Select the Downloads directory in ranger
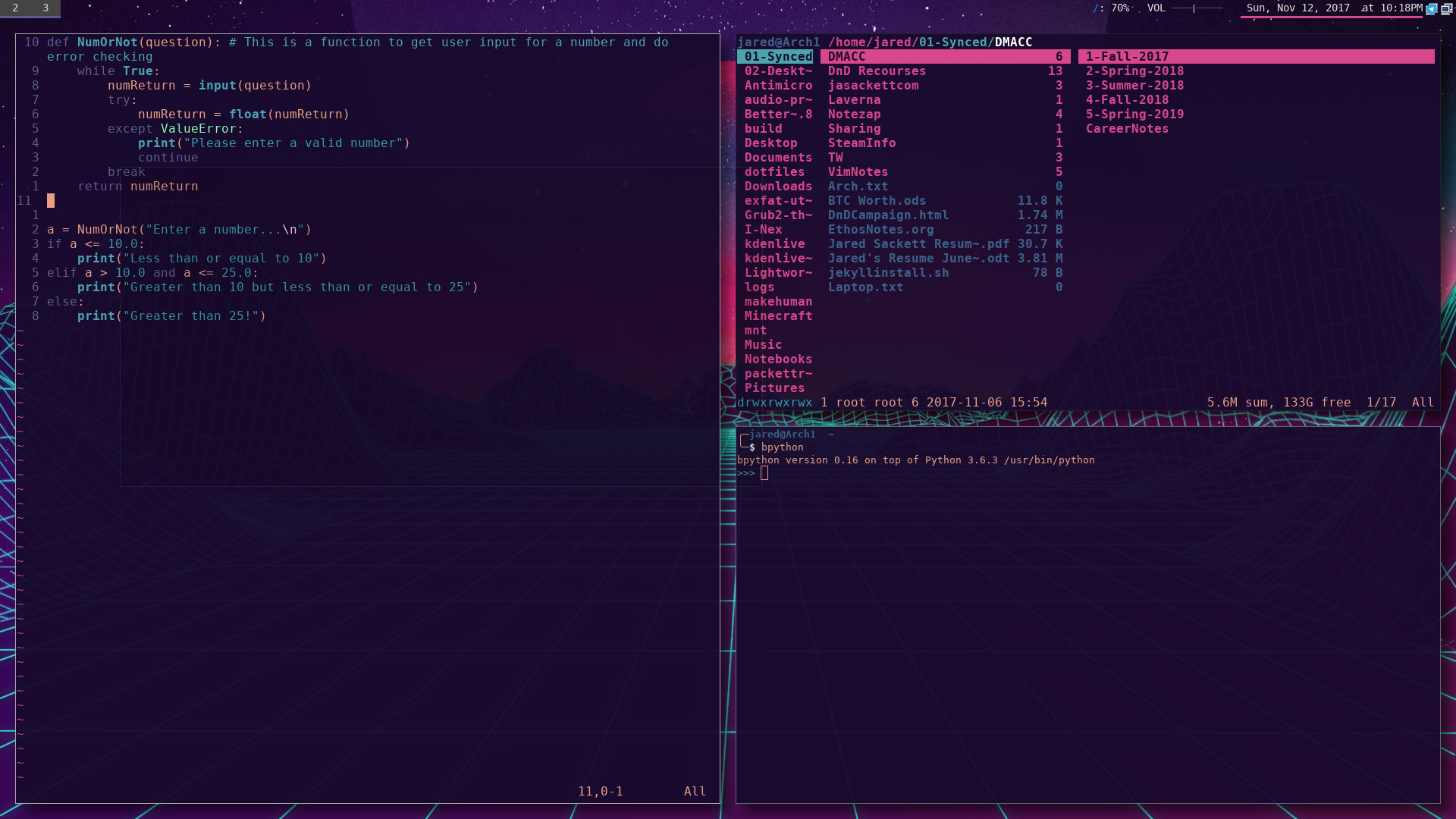The width and height of the screenshot is (1456, 819). (777, 187)
